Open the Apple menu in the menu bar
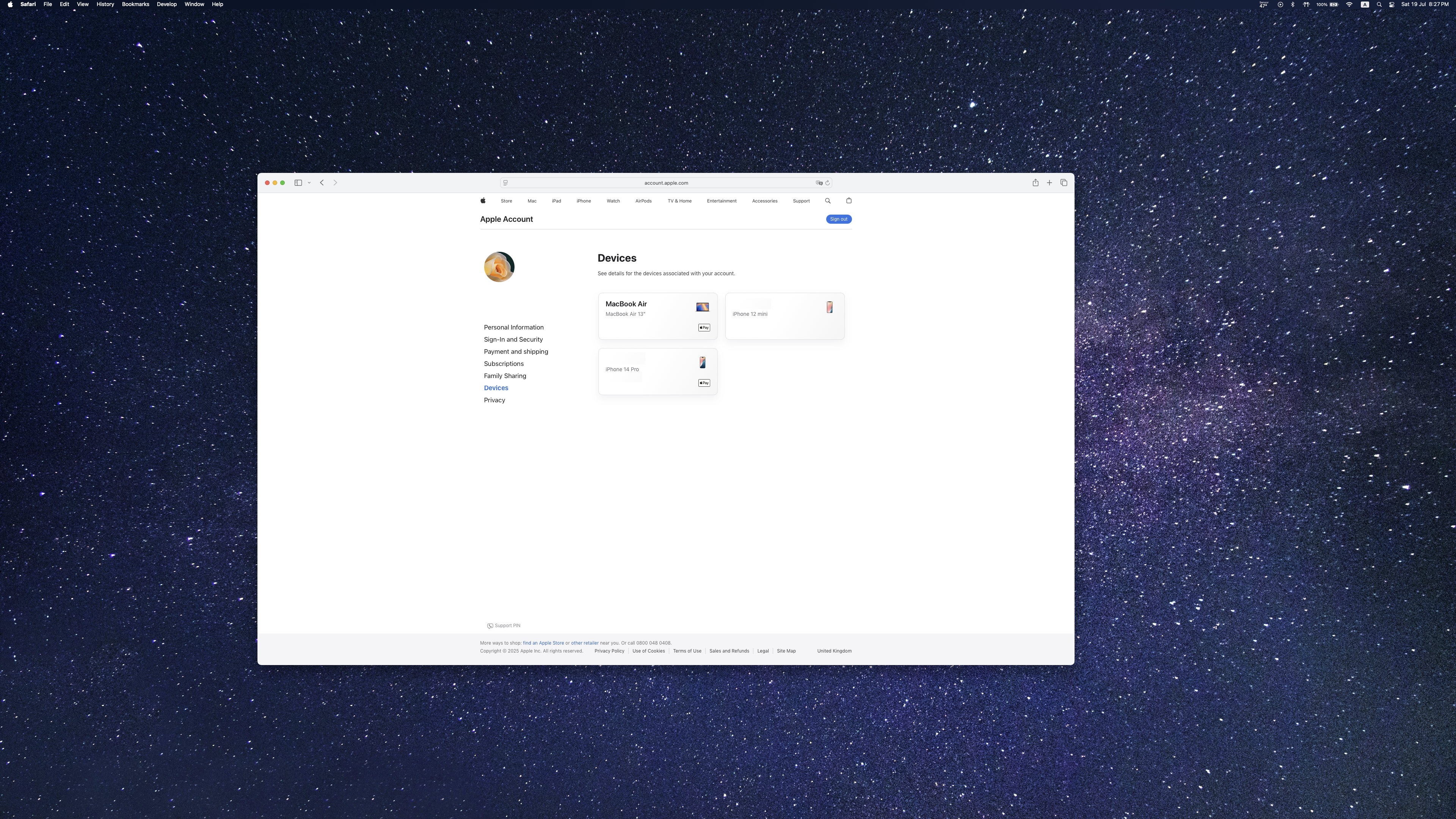The height and width of the screenshot is (819, 1456). [x=10, y=5]
